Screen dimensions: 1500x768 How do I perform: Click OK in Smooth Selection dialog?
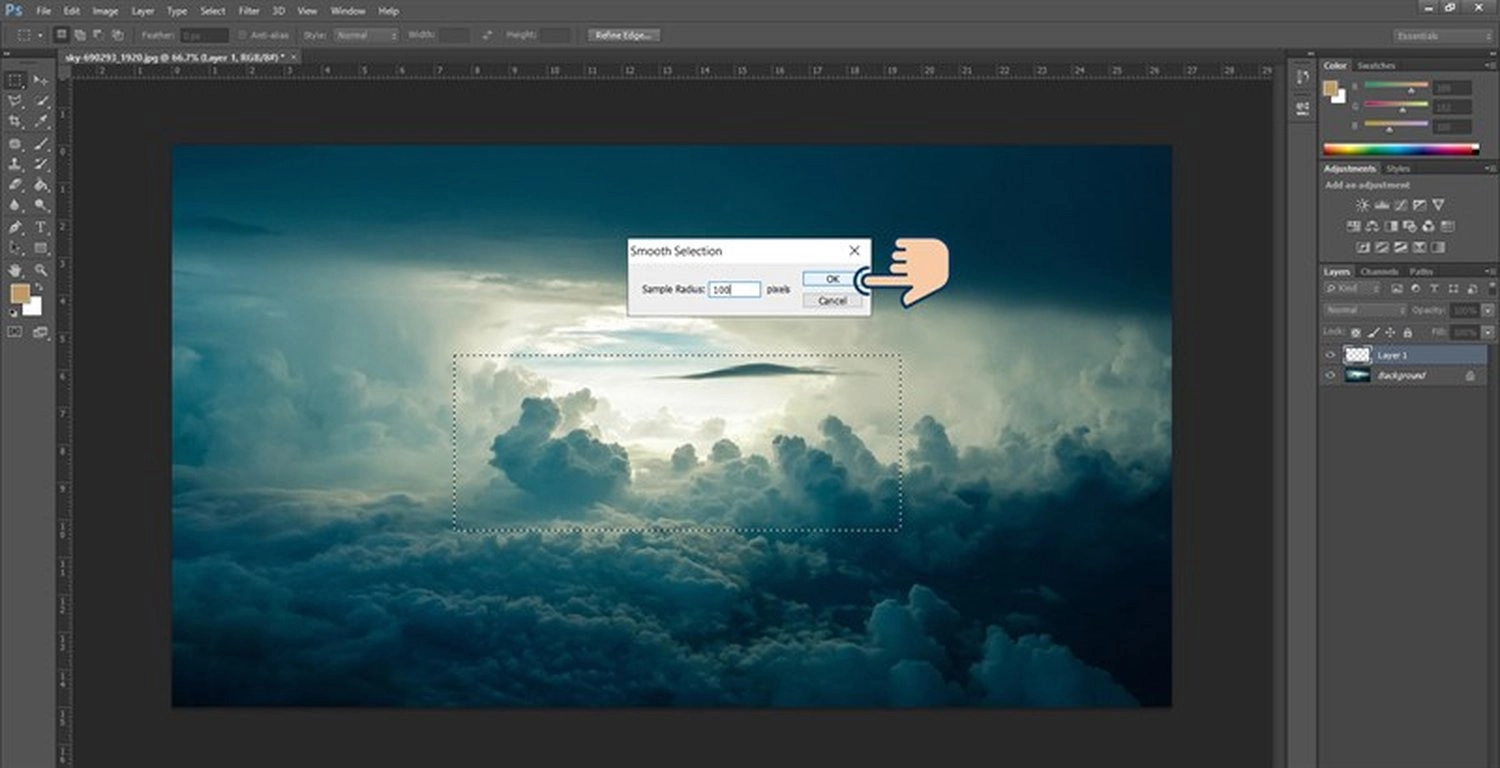832,279
